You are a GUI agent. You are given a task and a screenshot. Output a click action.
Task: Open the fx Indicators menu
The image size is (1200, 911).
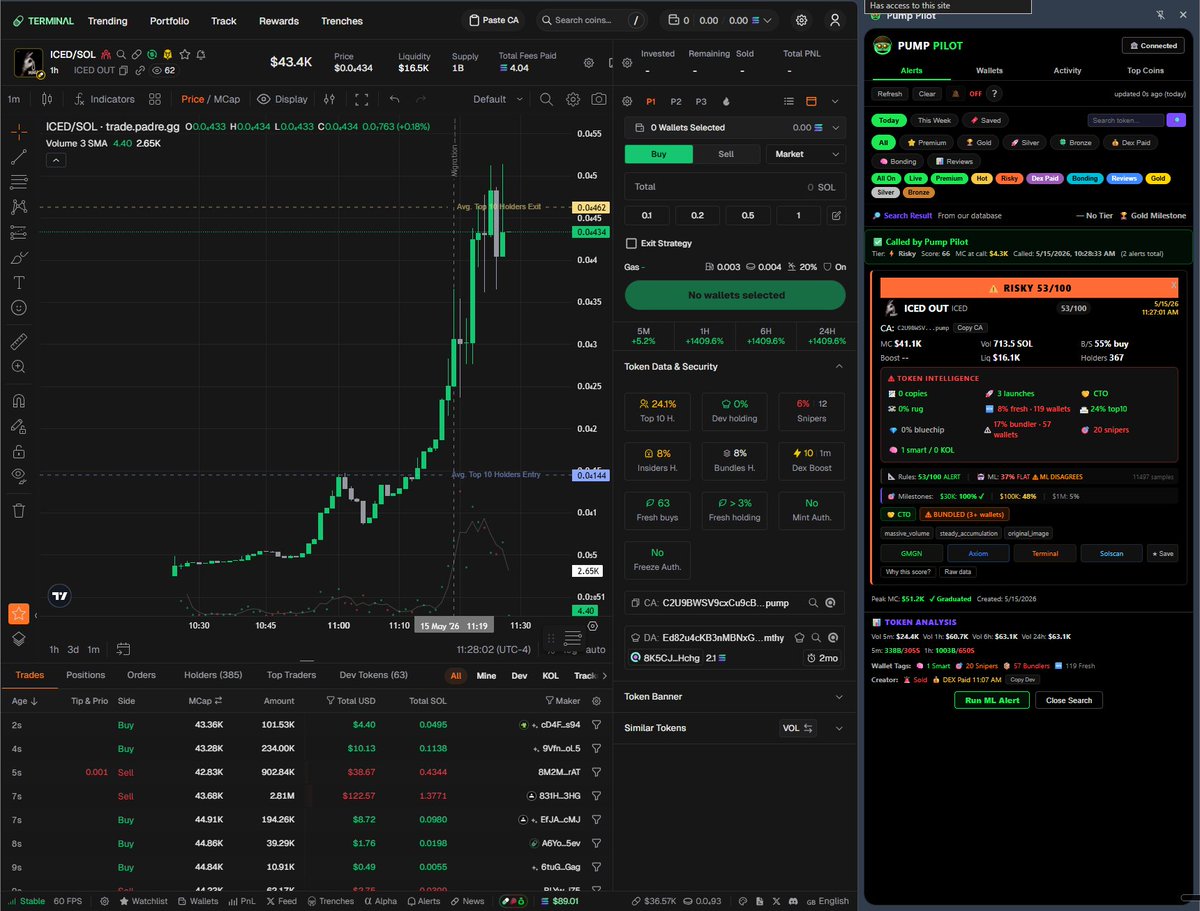(103, 99)
